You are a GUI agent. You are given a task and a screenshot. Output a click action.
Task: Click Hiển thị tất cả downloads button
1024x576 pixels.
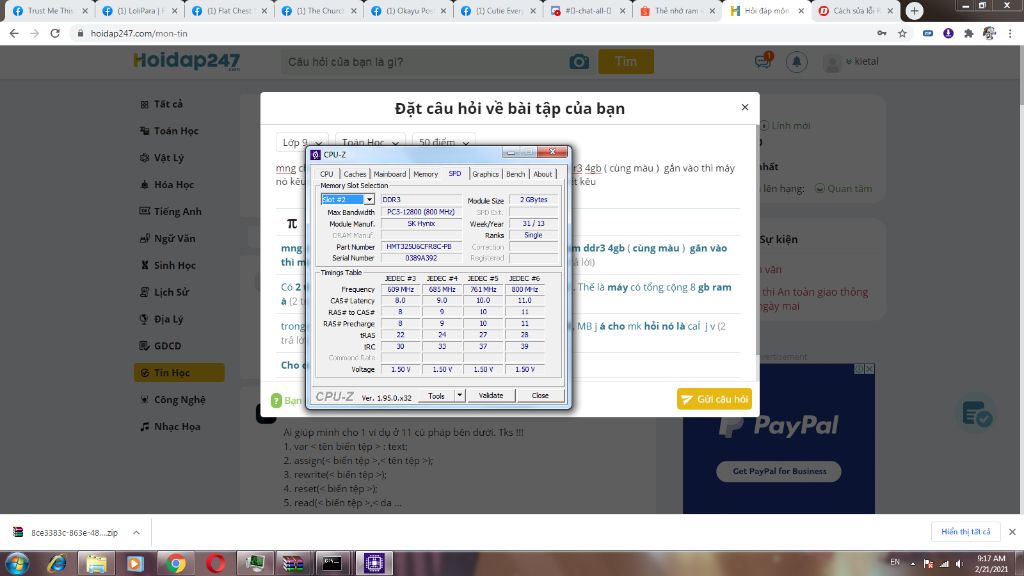965,532
